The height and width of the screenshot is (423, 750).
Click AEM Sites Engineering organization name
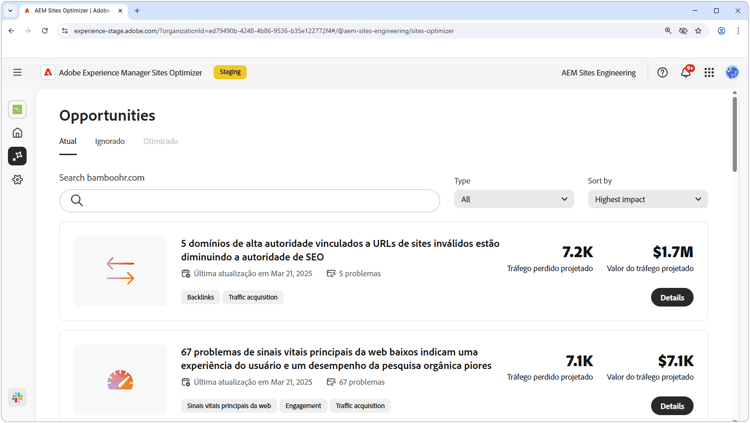(598, 73)
